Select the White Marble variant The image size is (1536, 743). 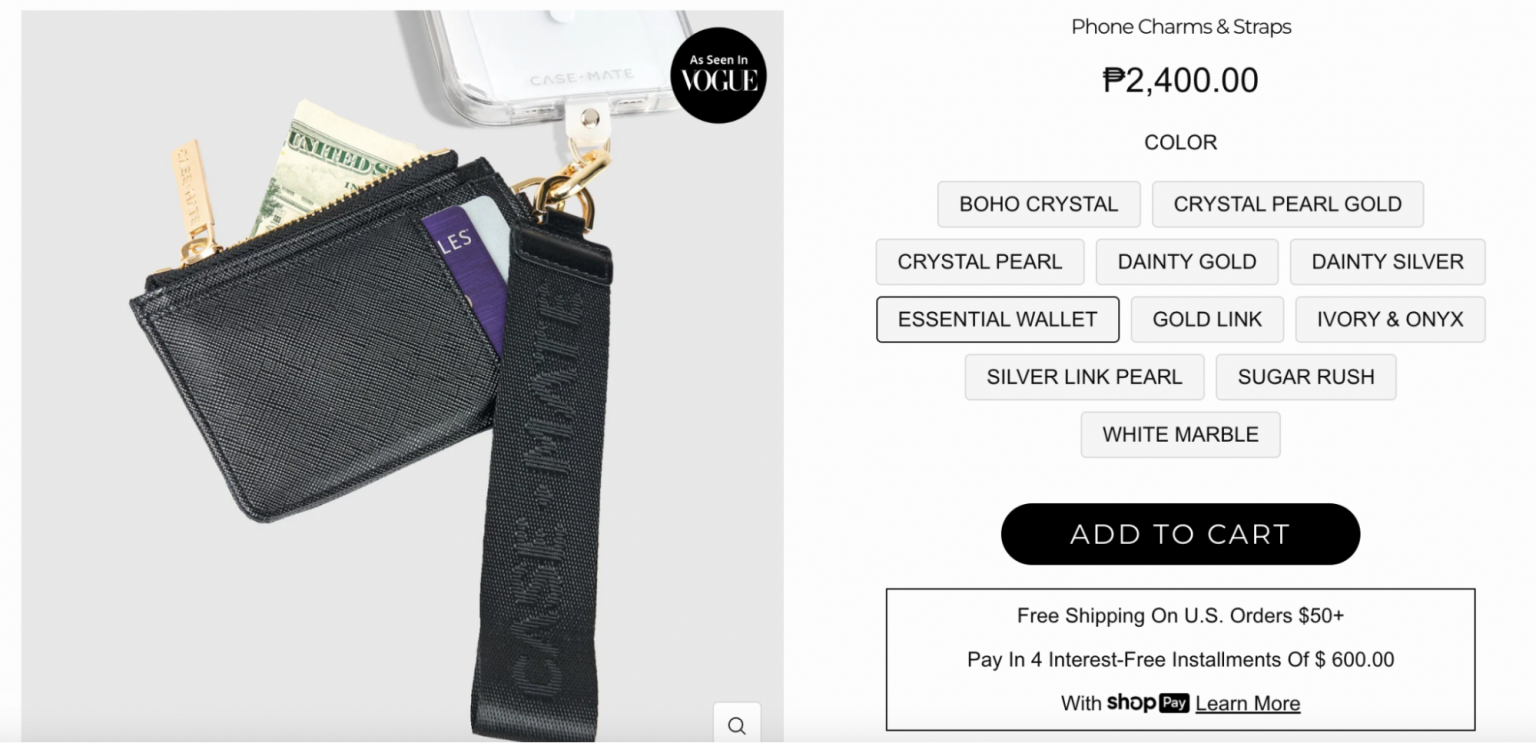pyautogui.click(x=1180, y=435)
